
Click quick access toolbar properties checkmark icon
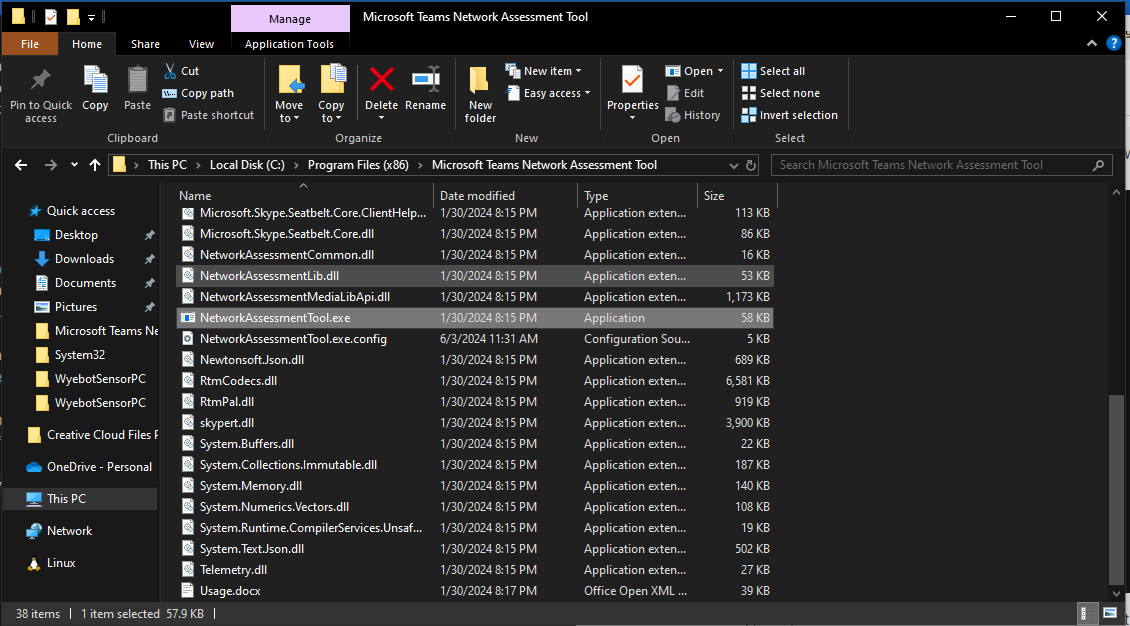[x=50, y=16]
